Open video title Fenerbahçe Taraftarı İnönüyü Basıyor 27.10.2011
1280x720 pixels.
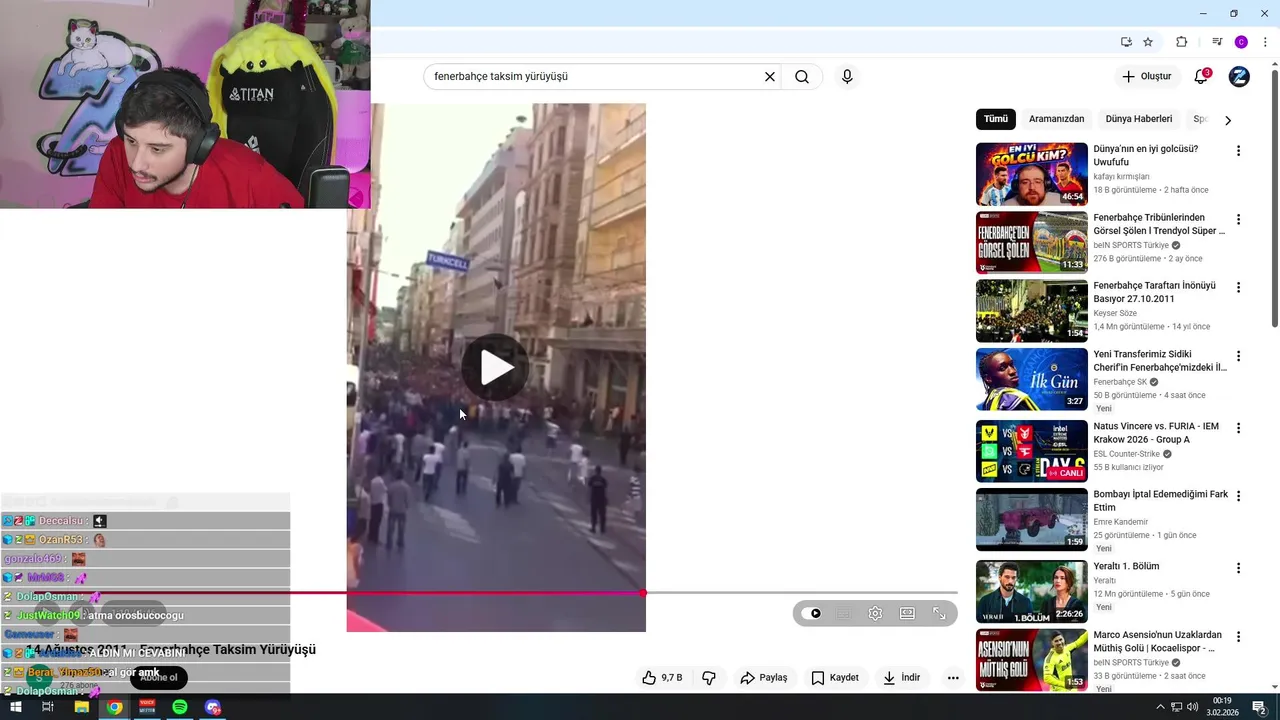(1154, 292)
